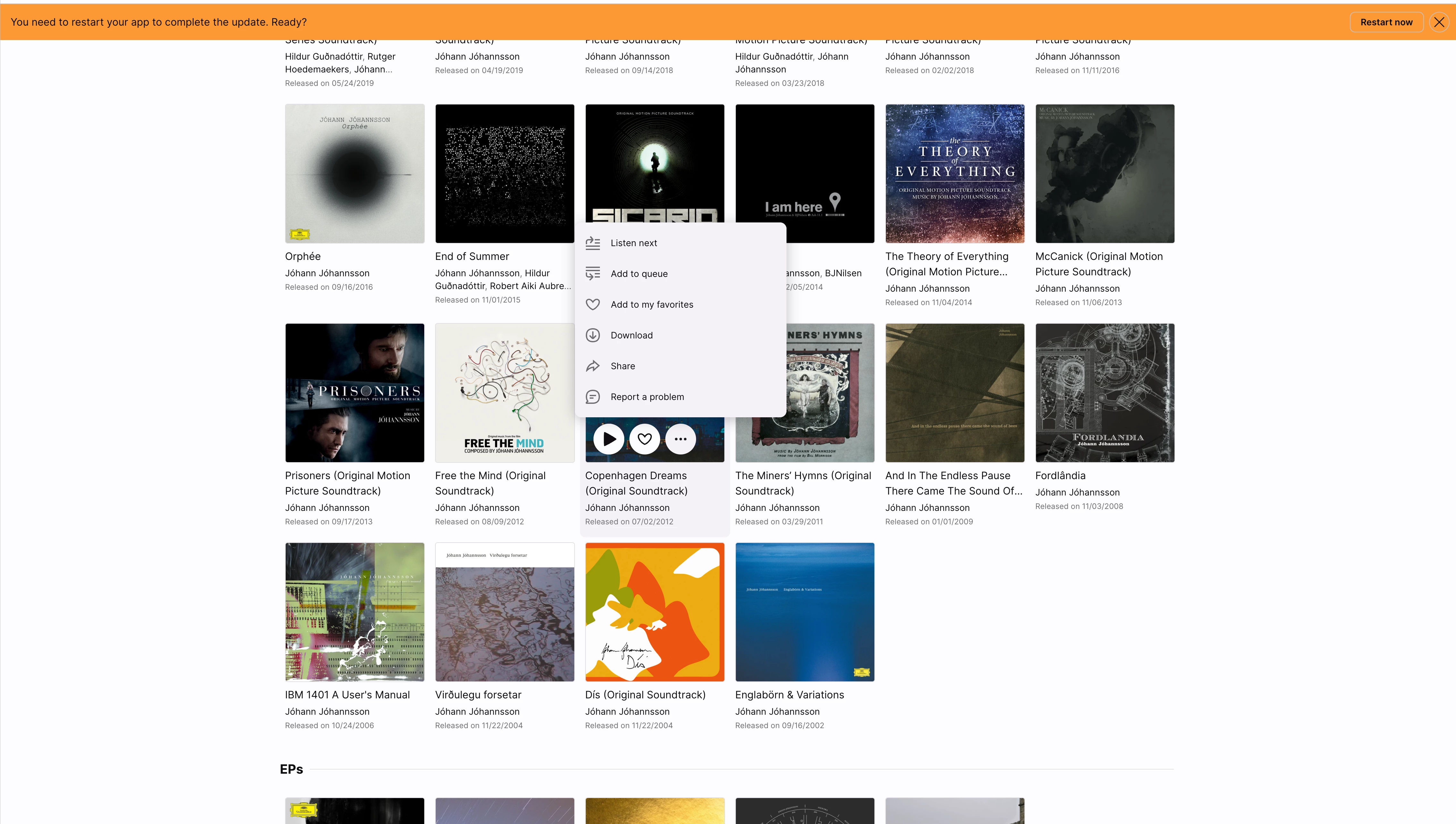Click the Add to queue icon
1456x824 pixels.
tap(593, 274)
